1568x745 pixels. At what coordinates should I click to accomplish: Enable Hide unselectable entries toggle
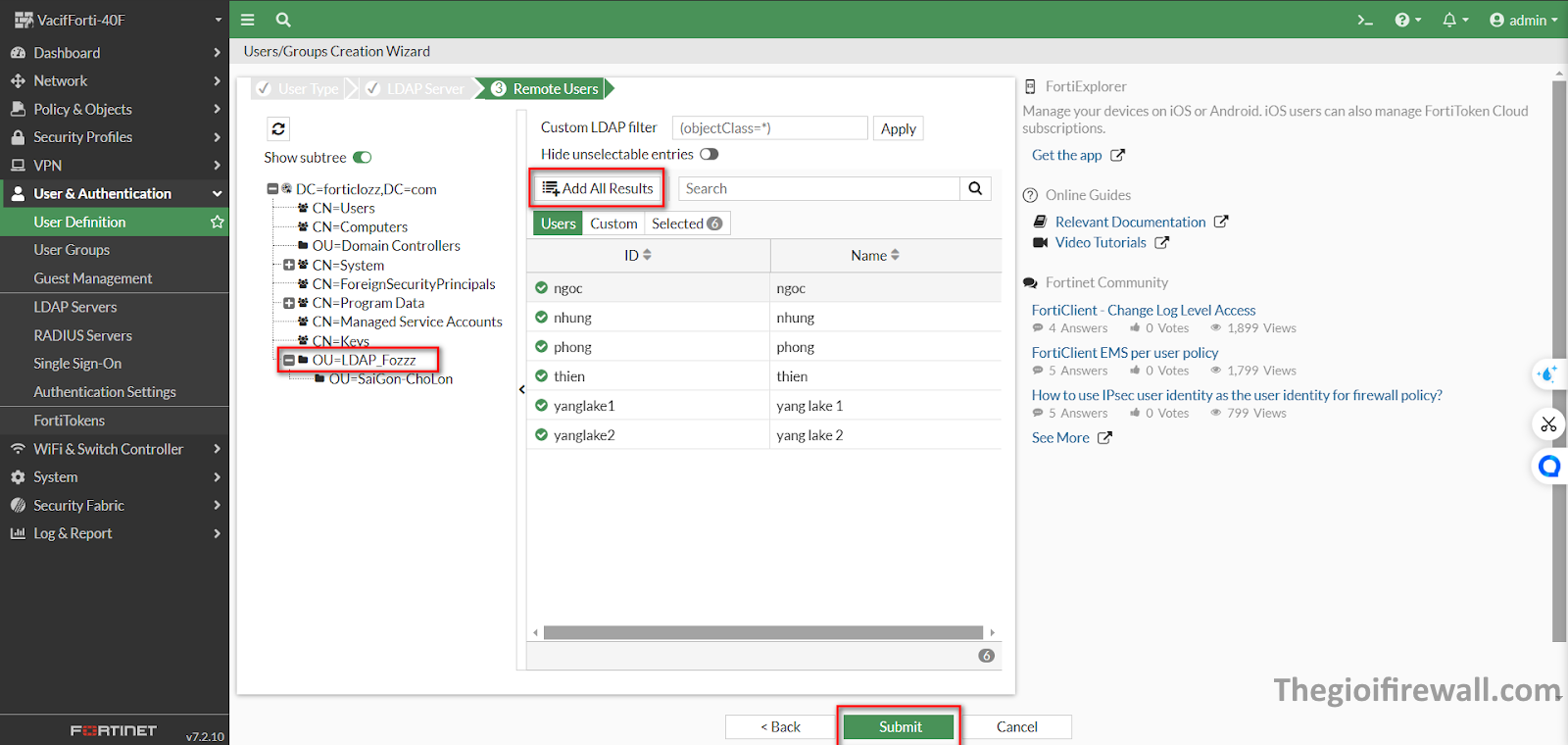[710, 154]
